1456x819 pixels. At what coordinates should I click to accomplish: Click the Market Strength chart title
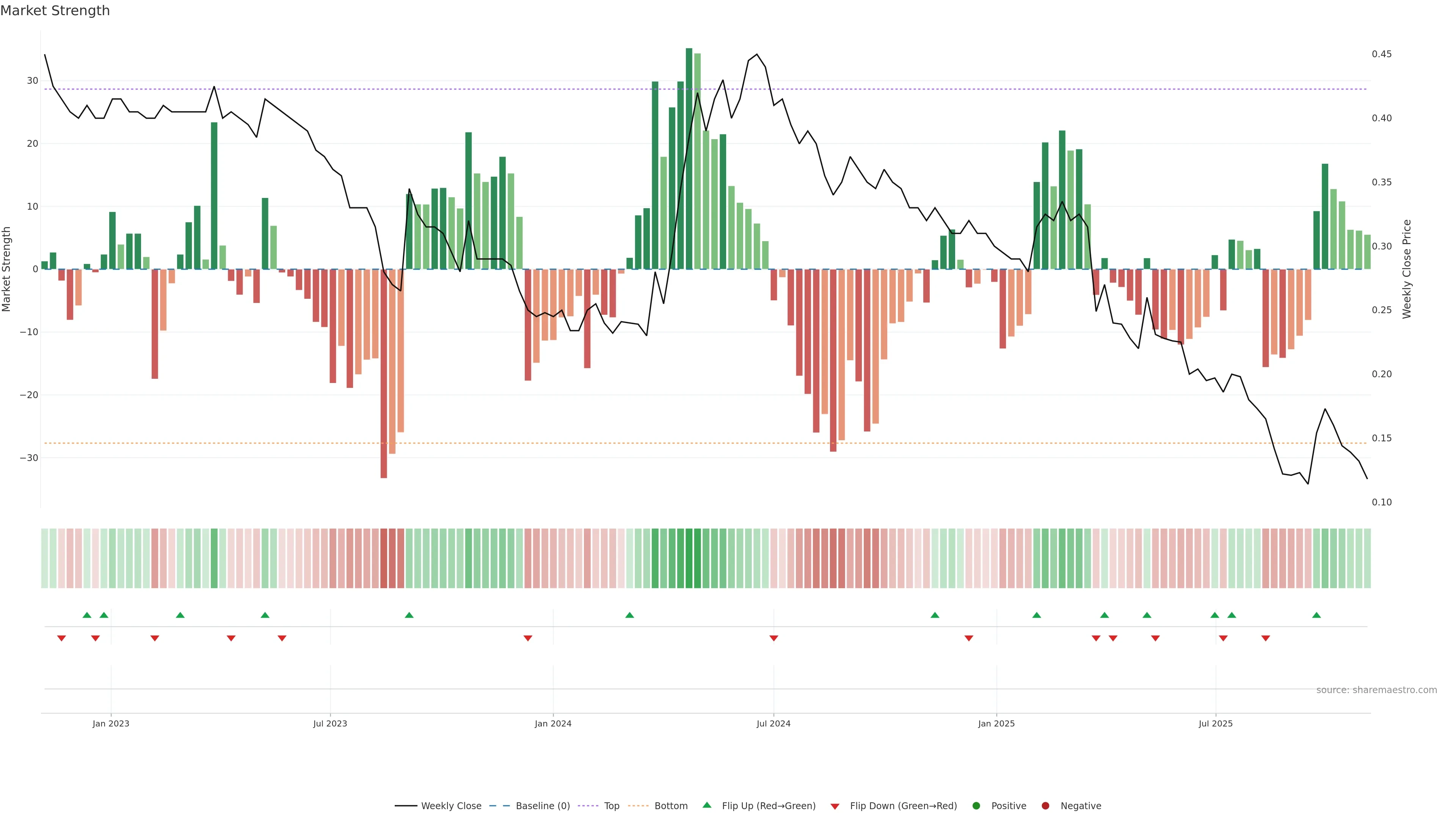55,11
